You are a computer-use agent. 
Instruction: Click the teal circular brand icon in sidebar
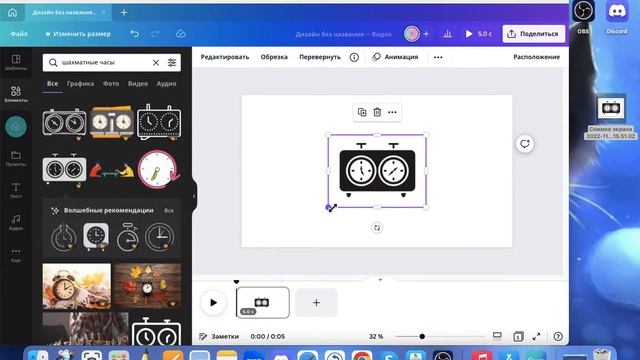click(x=16, y=127)
